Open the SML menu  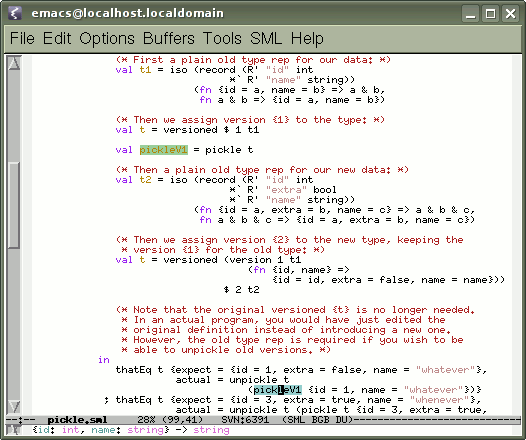266,38
